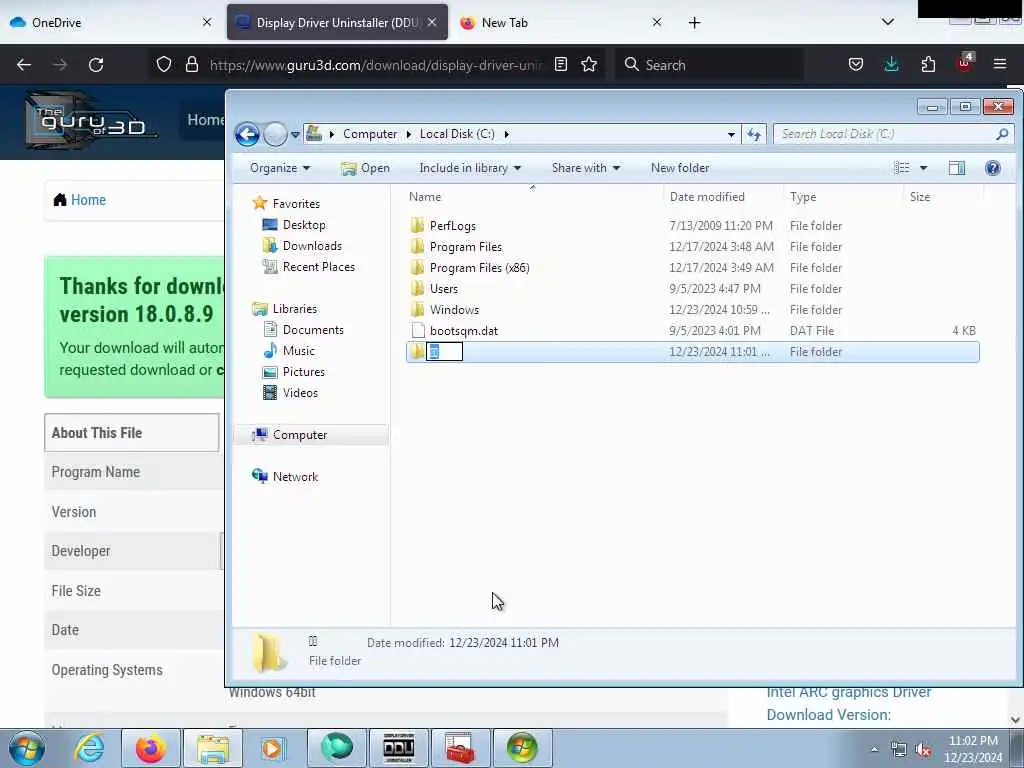Viewport: 1024px width, 768px height.
Task: Select the Videos library
Action: (x=300, y=392)
